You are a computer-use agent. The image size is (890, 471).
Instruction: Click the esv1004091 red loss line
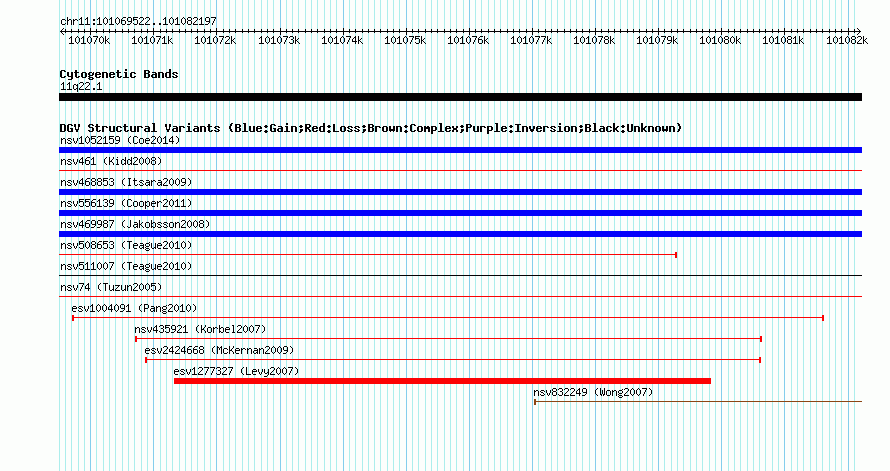448,318
